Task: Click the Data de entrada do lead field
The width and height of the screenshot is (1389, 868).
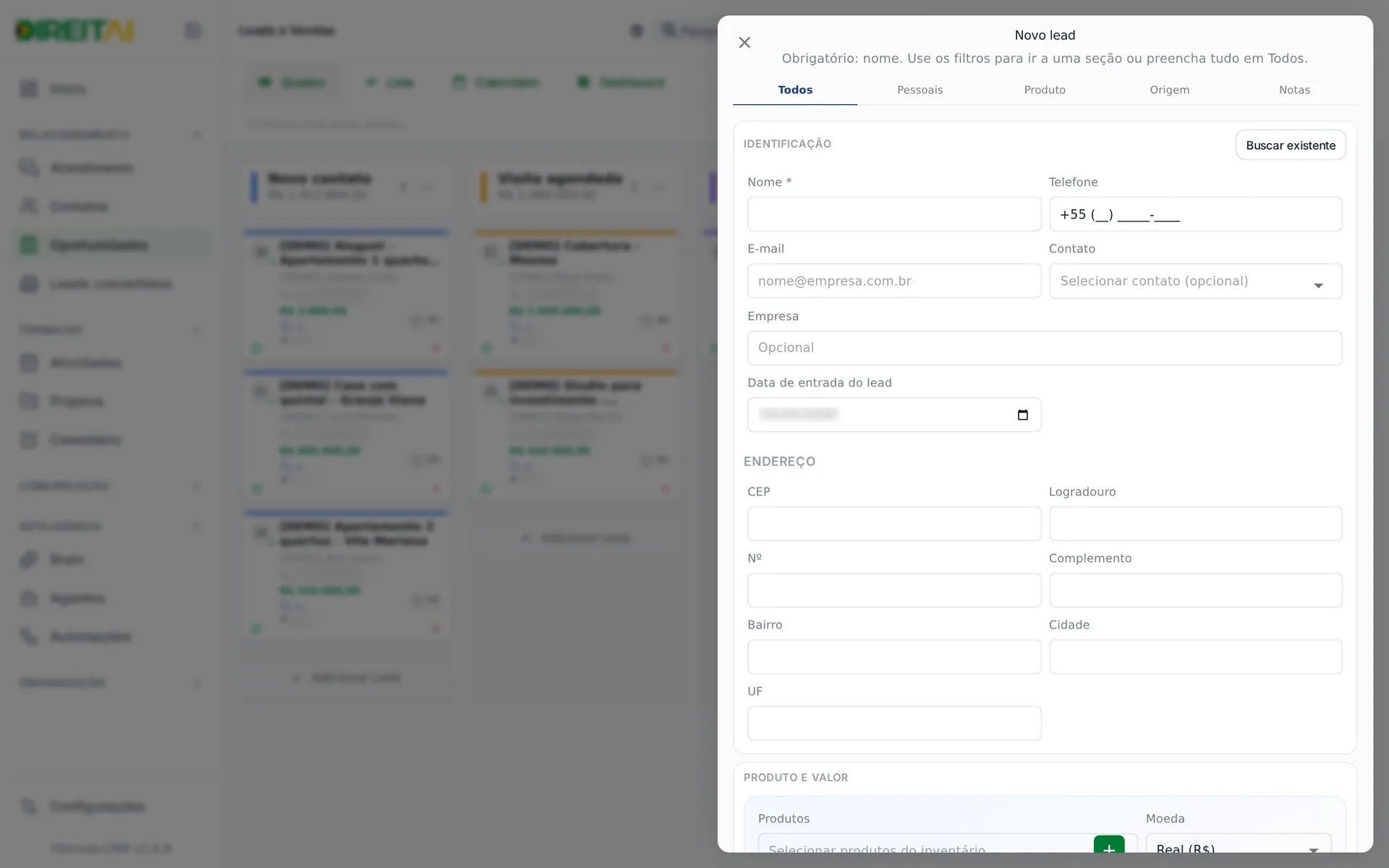Action: pos(894,414)
